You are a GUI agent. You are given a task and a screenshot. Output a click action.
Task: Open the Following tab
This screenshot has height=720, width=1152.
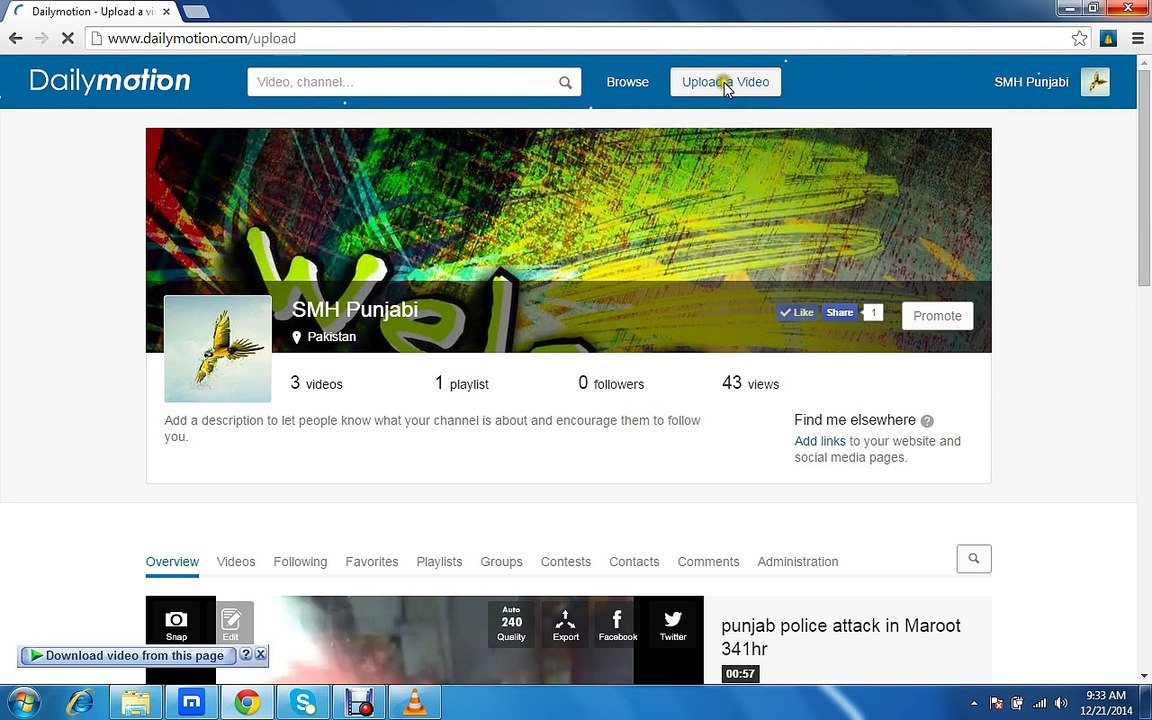tap(300, 561)
